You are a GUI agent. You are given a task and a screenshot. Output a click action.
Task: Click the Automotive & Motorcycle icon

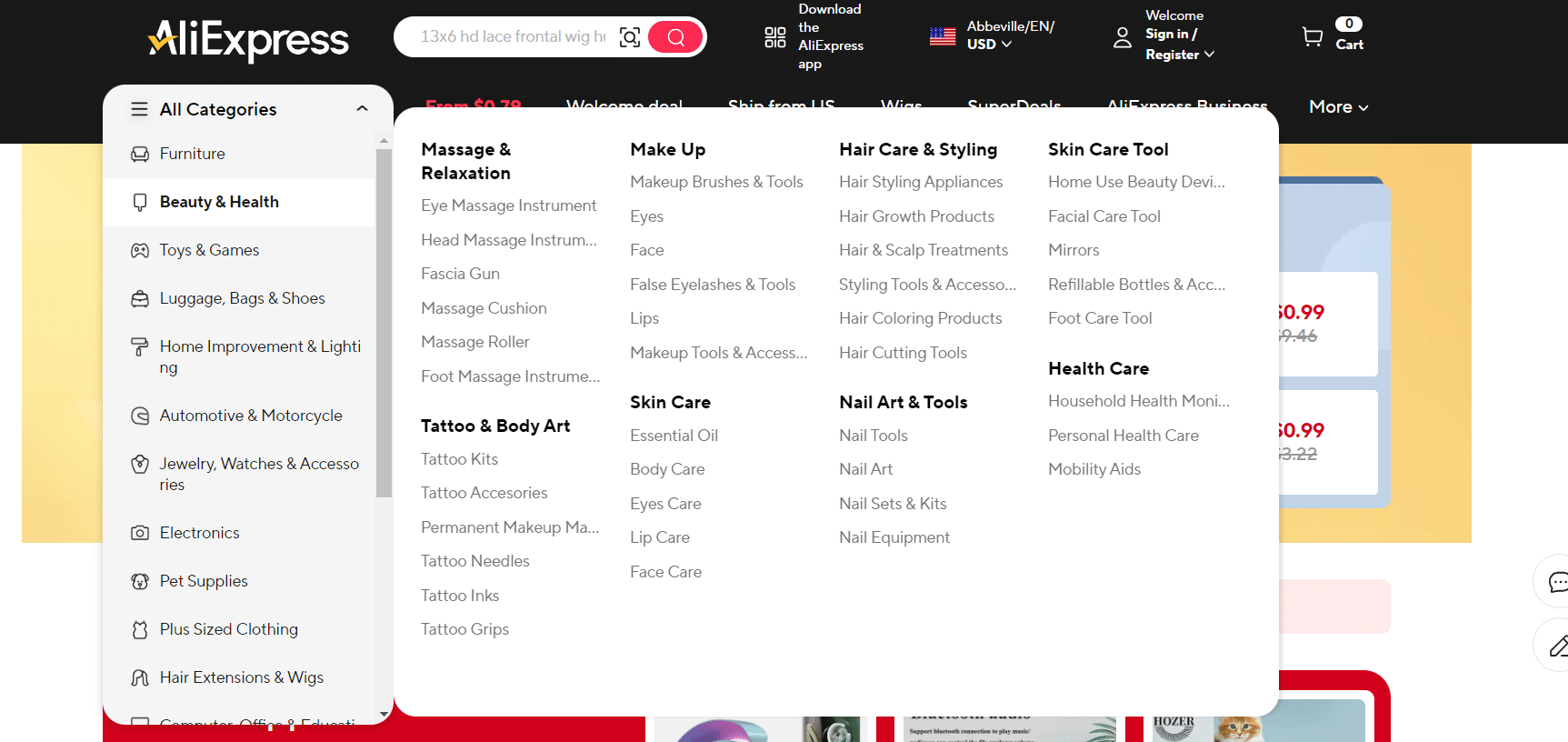click(x=140, y=416)
